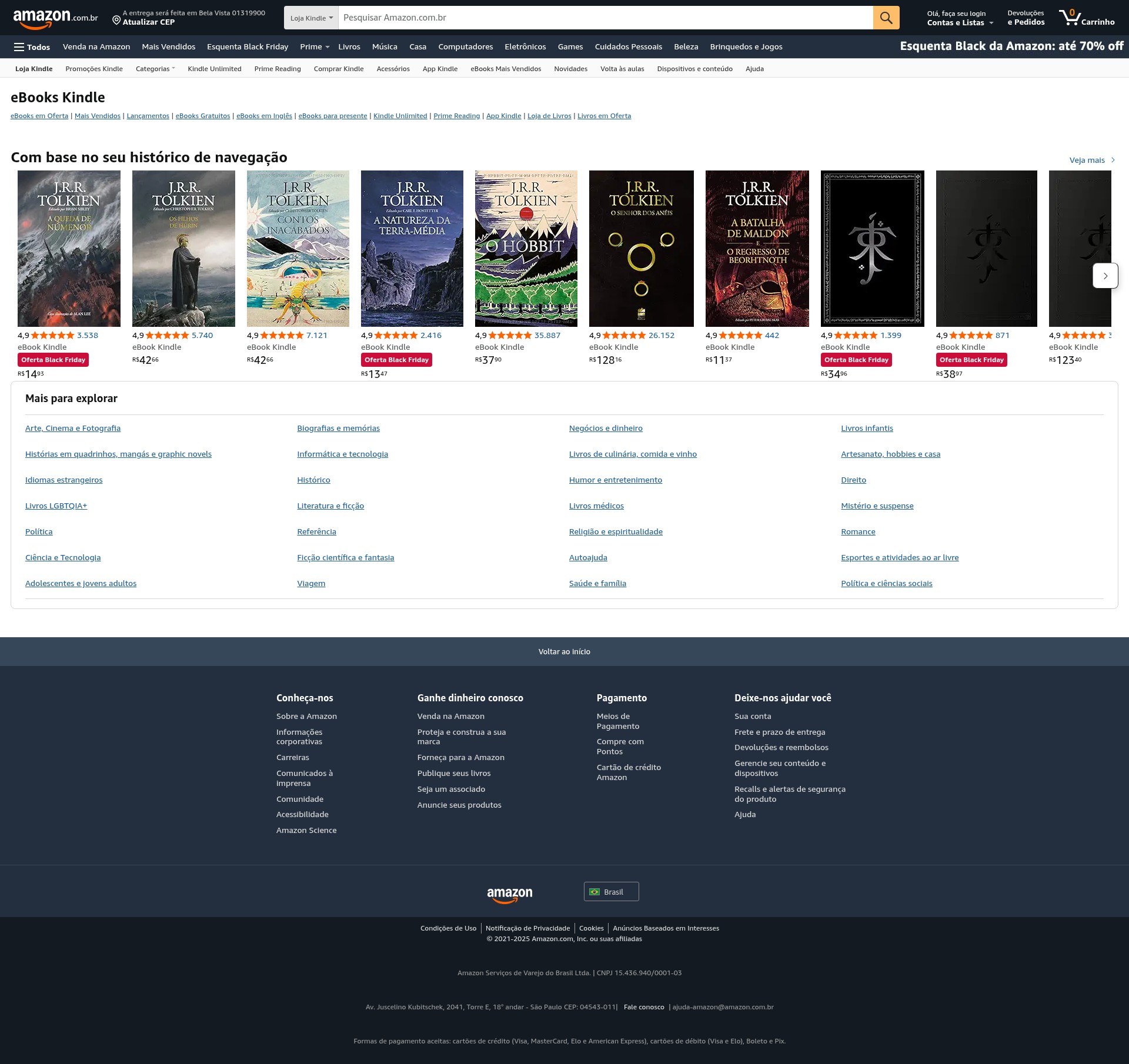
Task: Open A Natureza da Terra-Média cover
Action: [412, 249]
